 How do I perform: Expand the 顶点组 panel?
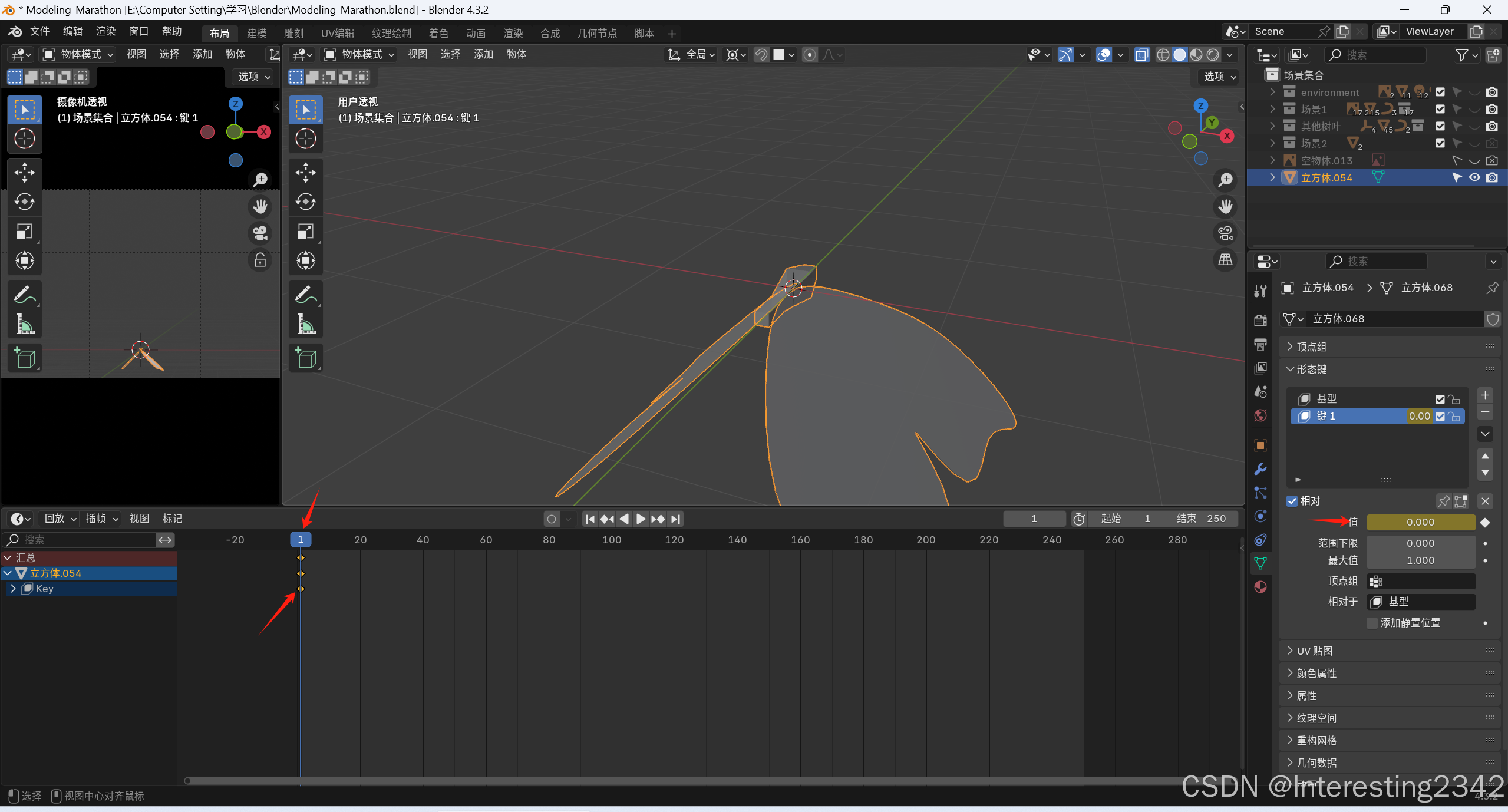[x=1312, y=346]
